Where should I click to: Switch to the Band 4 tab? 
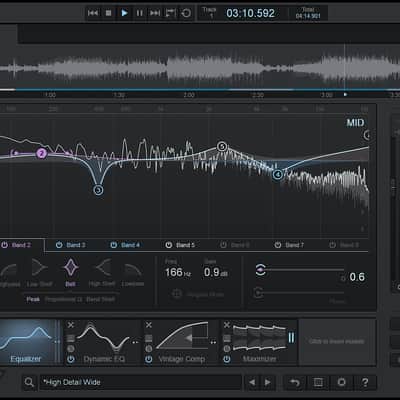pos(131,245)
